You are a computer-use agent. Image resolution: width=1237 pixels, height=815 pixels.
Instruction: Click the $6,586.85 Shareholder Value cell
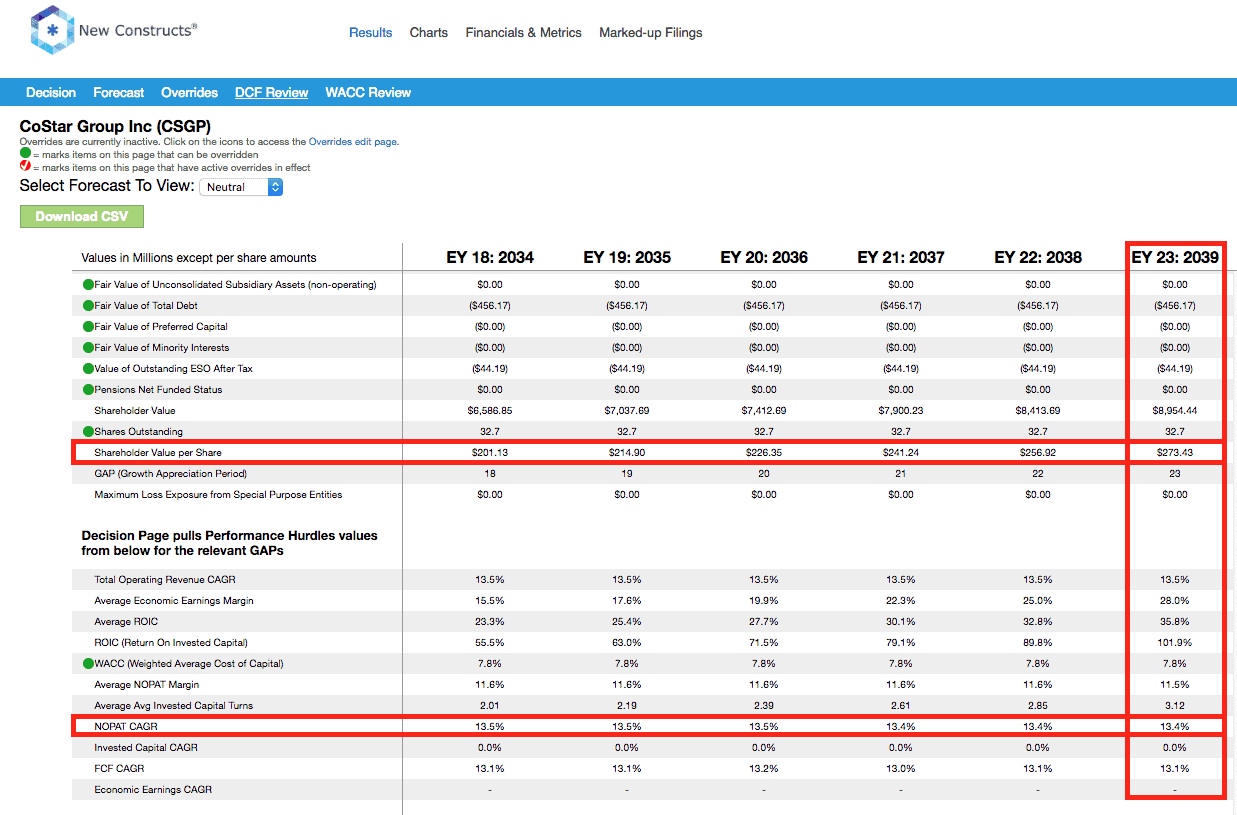coord(490,411)
